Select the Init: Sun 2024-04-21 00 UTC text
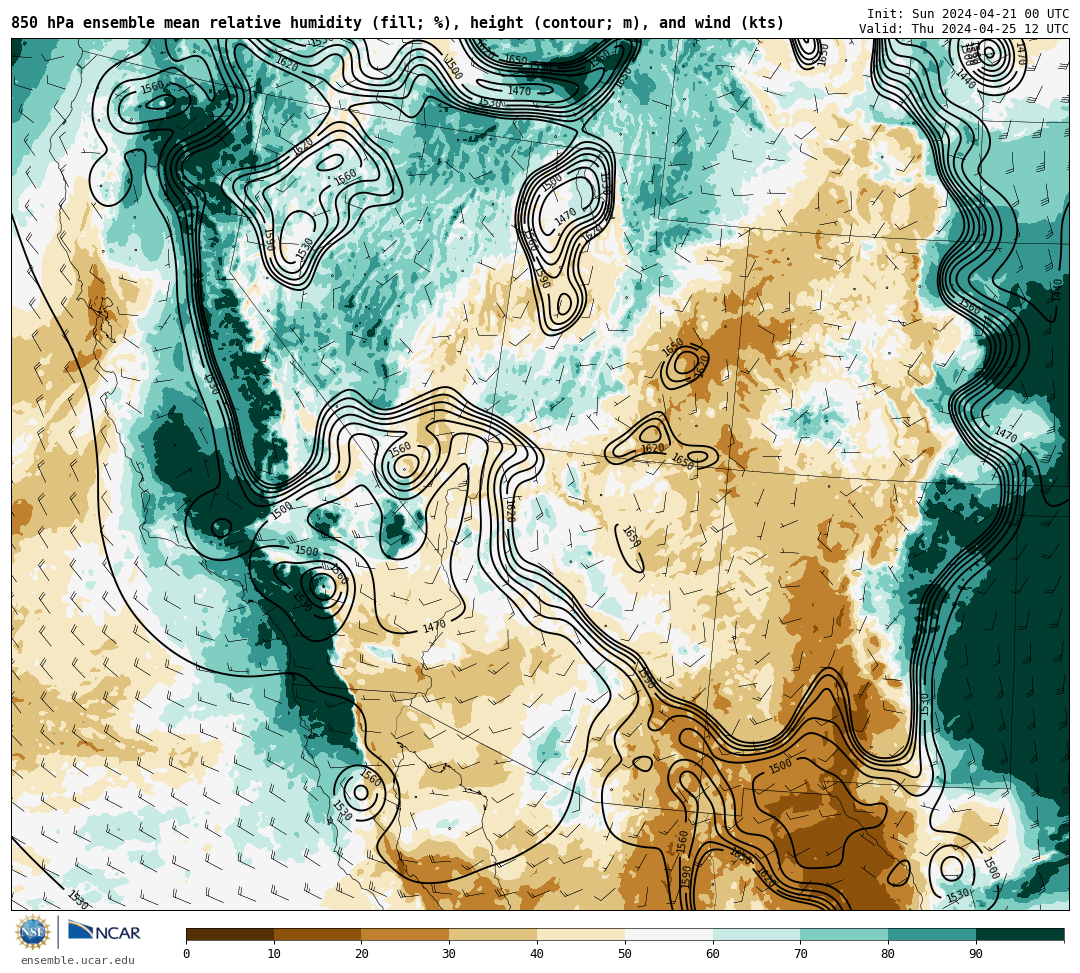1080x973 pixels. [x=968, y=14]
